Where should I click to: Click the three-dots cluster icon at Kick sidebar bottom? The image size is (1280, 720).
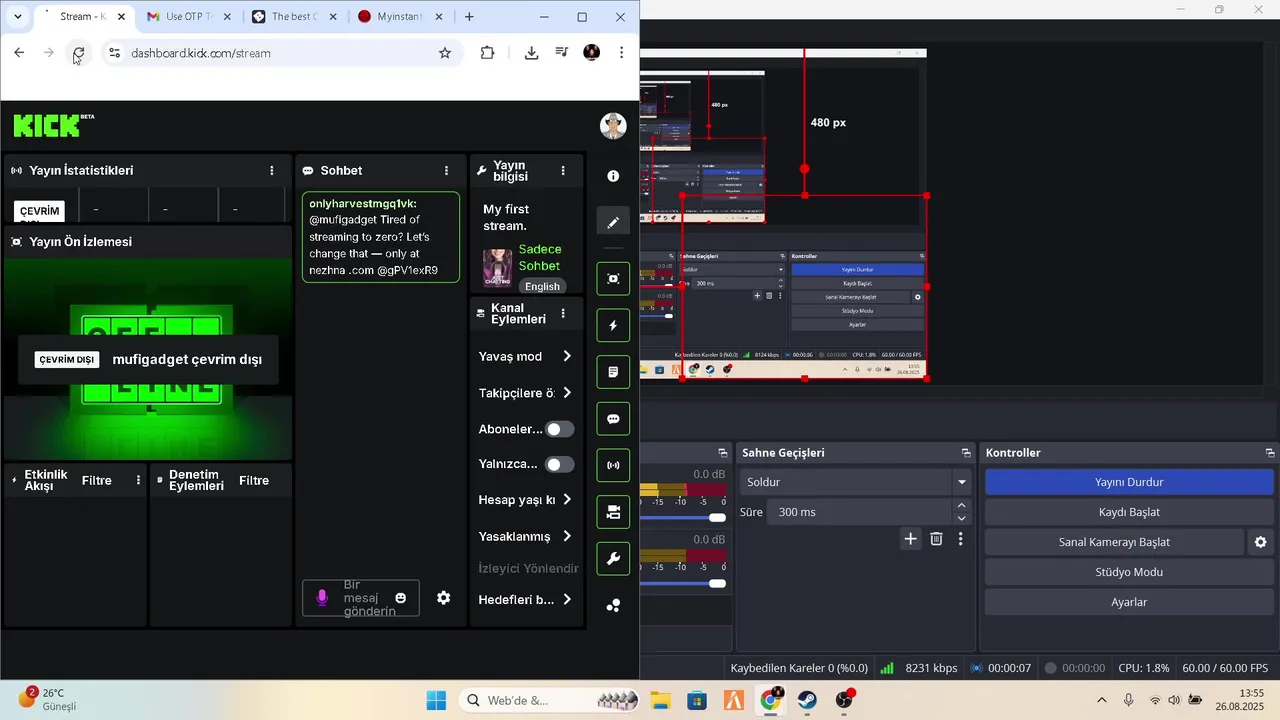613,605
